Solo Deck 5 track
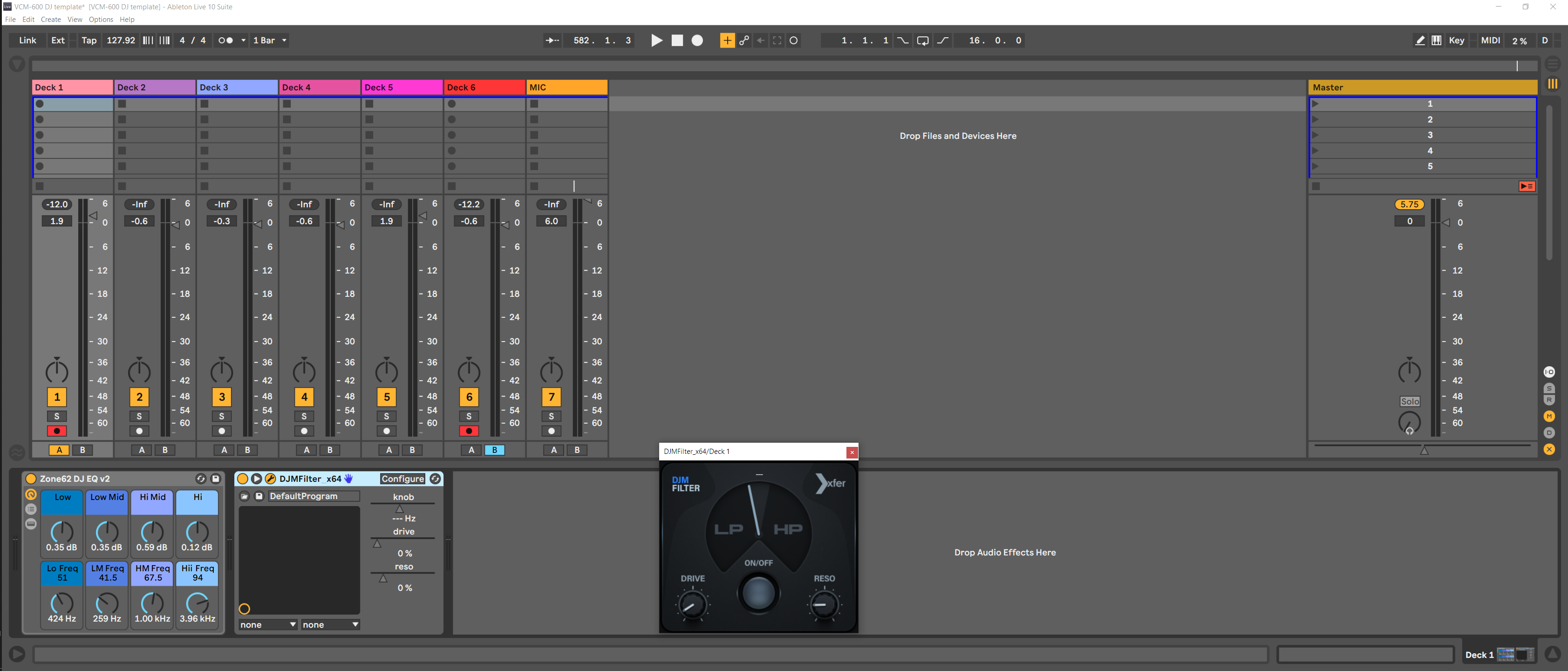The height and width of the screenshot is (671, 1568). click(x=387, y=417)
